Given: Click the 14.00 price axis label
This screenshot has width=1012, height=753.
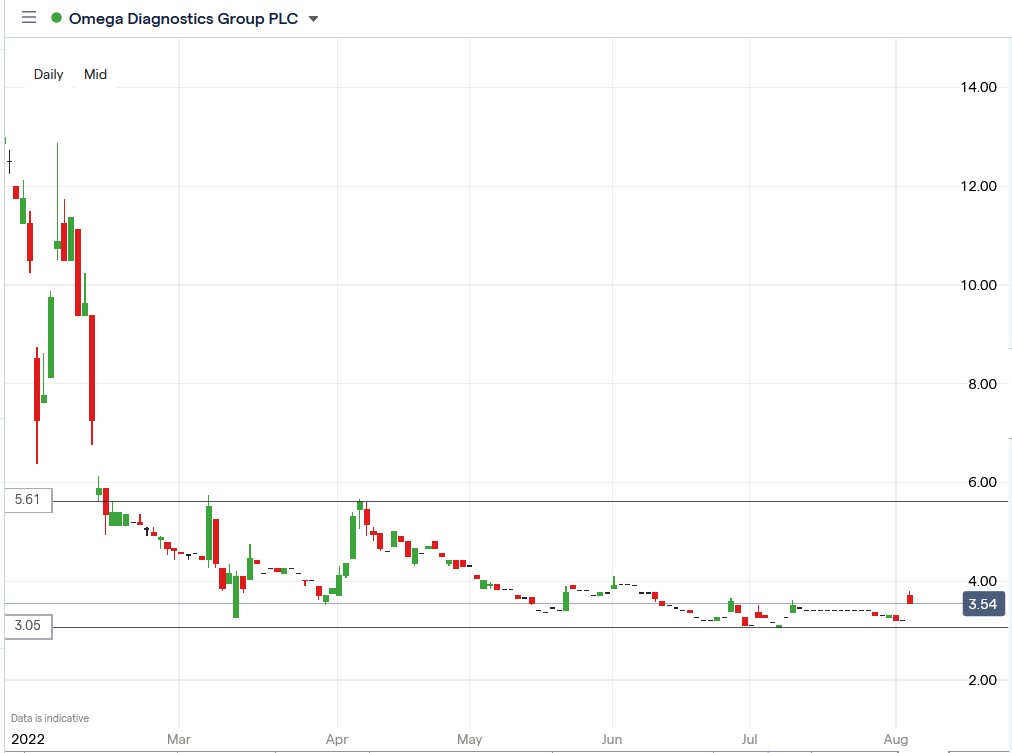Looking at the screenshot, I should click(978, 87).
